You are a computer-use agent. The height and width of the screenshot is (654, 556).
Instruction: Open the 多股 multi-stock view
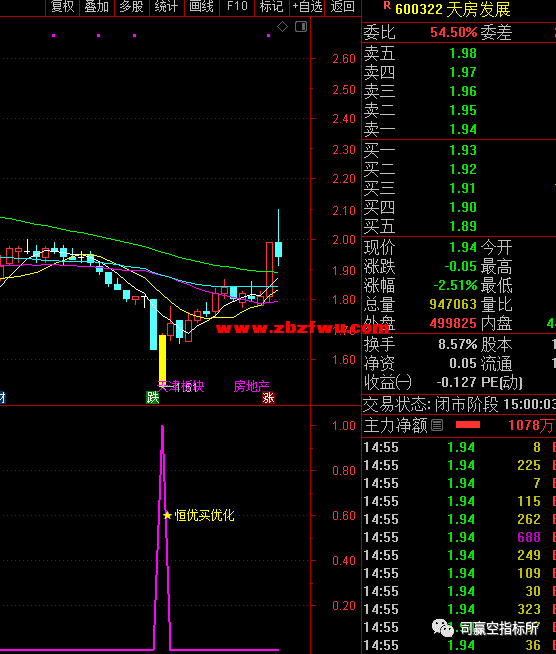point(131,7)
